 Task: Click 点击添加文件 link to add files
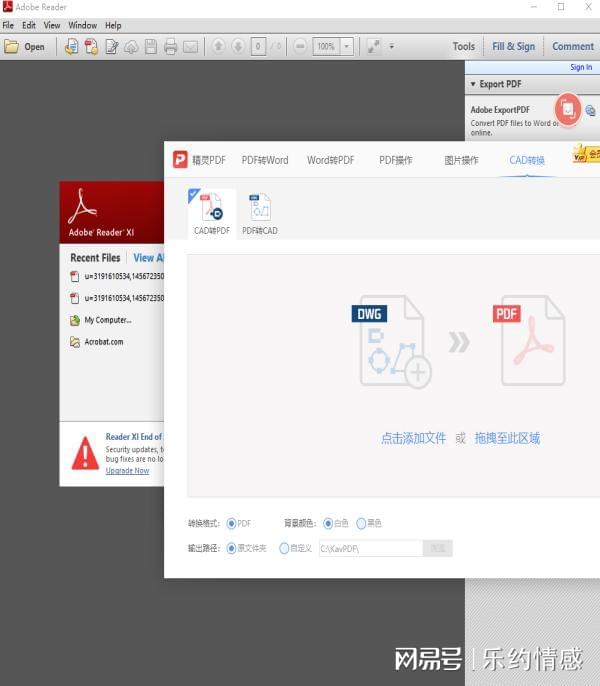(414, 438)
